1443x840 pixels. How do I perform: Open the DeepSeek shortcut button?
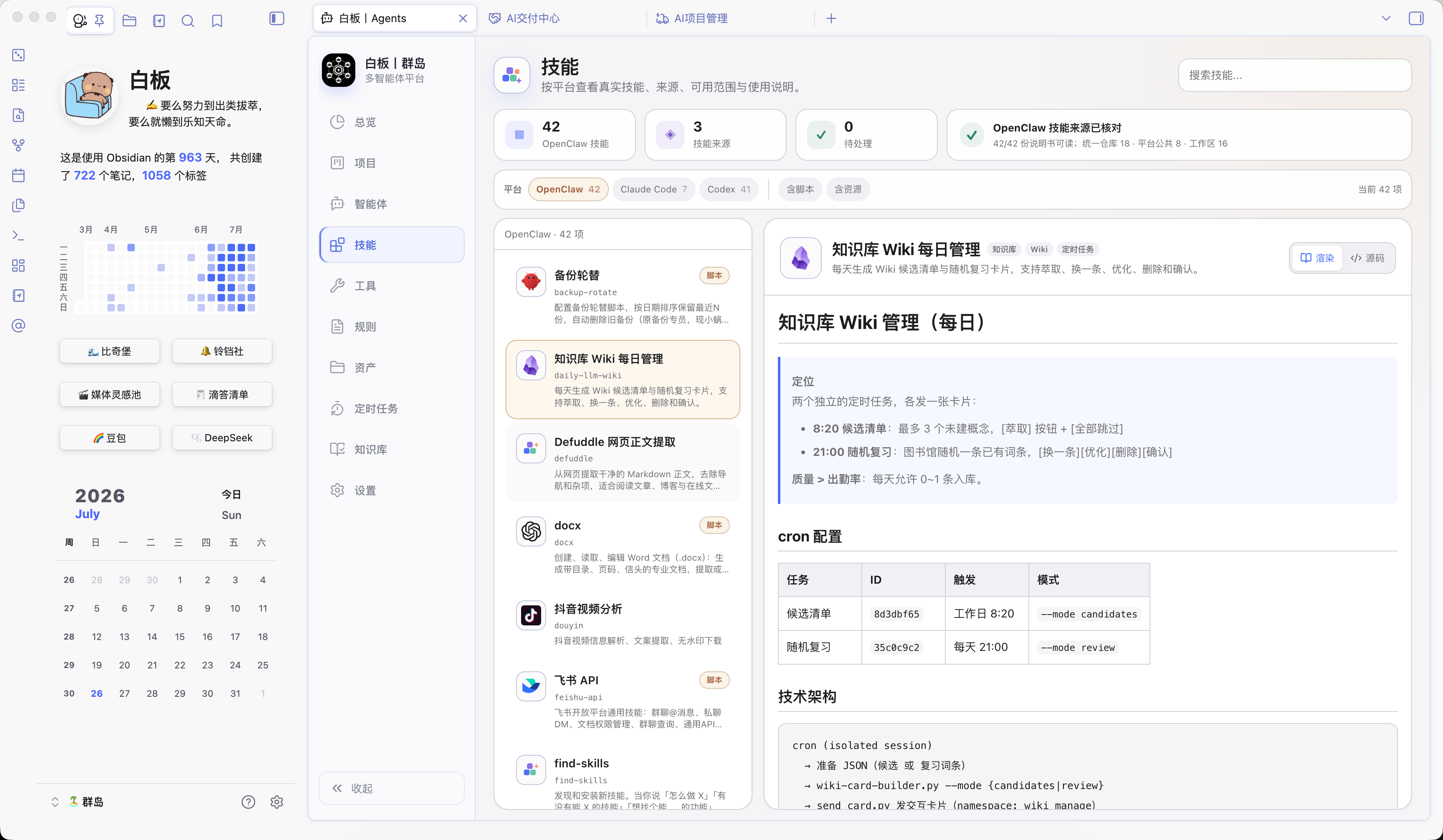222,438
